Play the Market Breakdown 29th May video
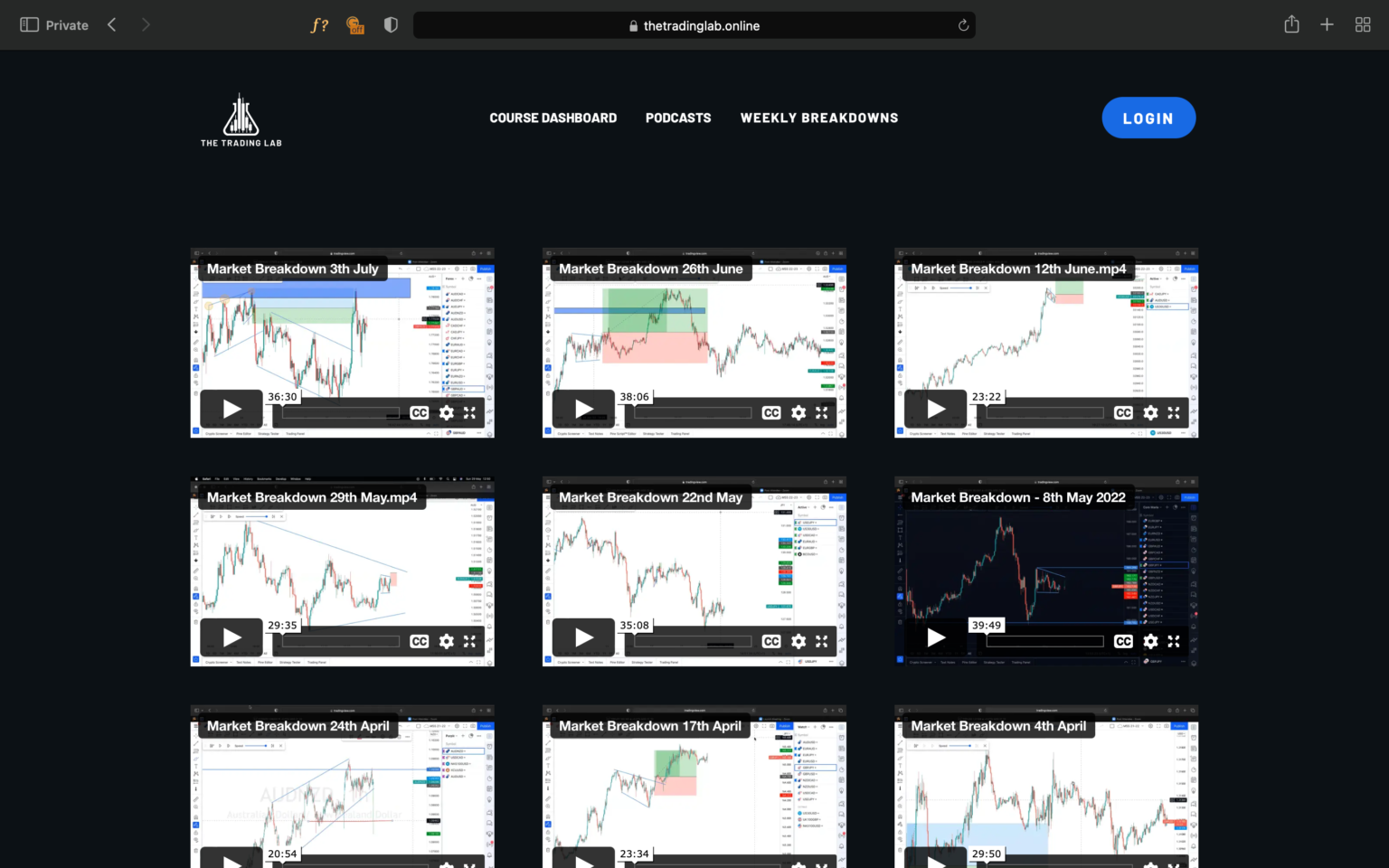This screenshot has height=868, width=1389. (x=231, y=637)
